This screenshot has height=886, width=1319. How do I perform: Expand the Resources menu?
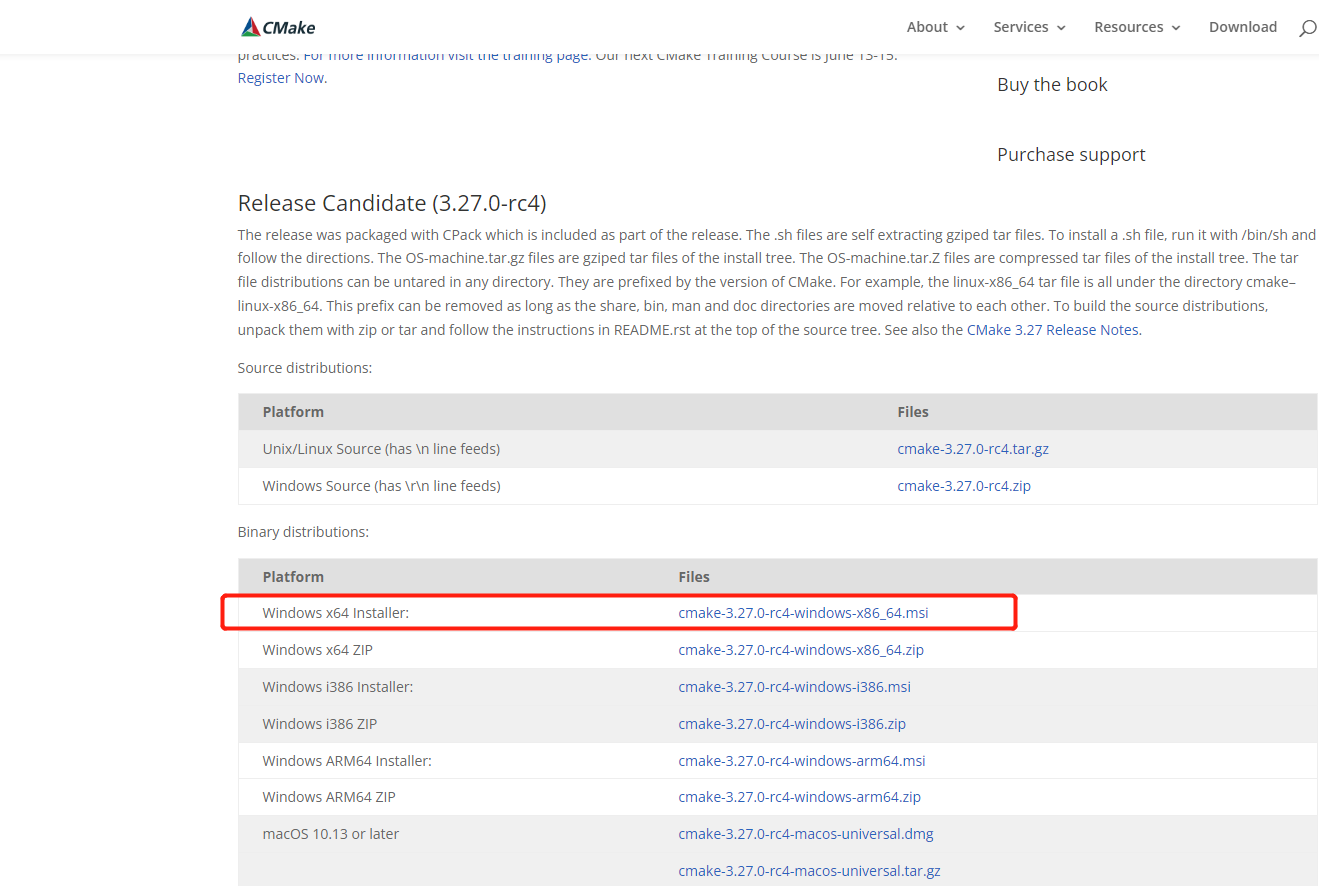point(1138,27)
